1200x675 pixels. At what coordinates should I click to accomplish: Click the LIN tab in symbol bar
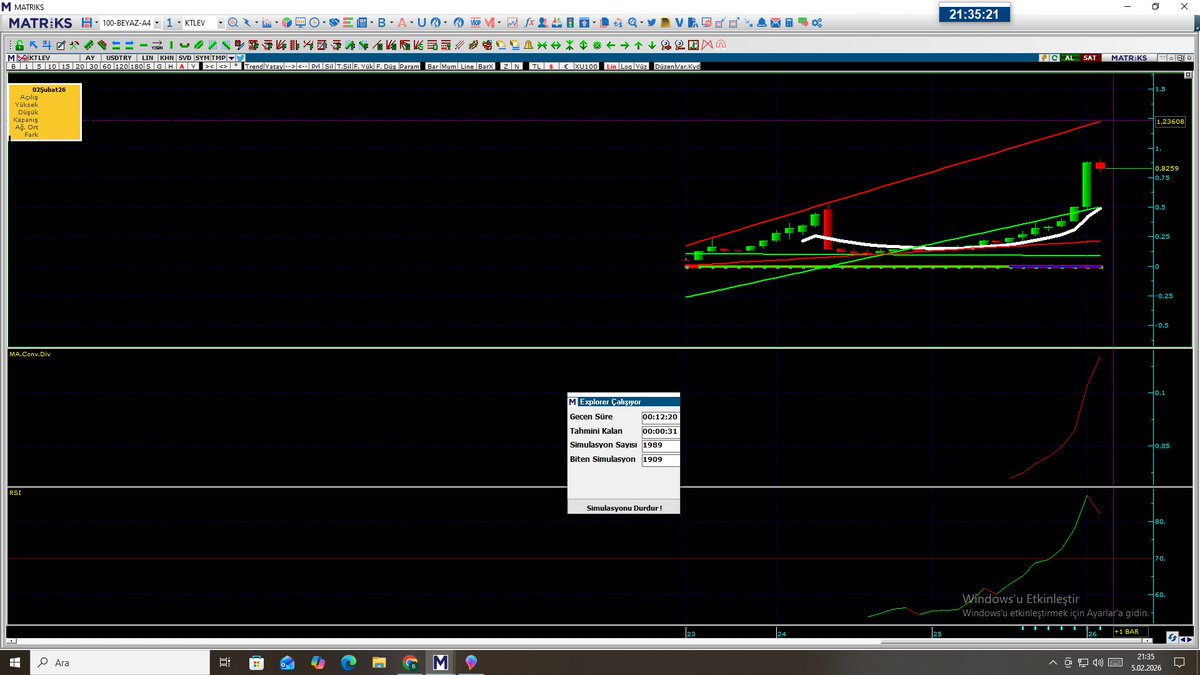[x=147, y=58]
